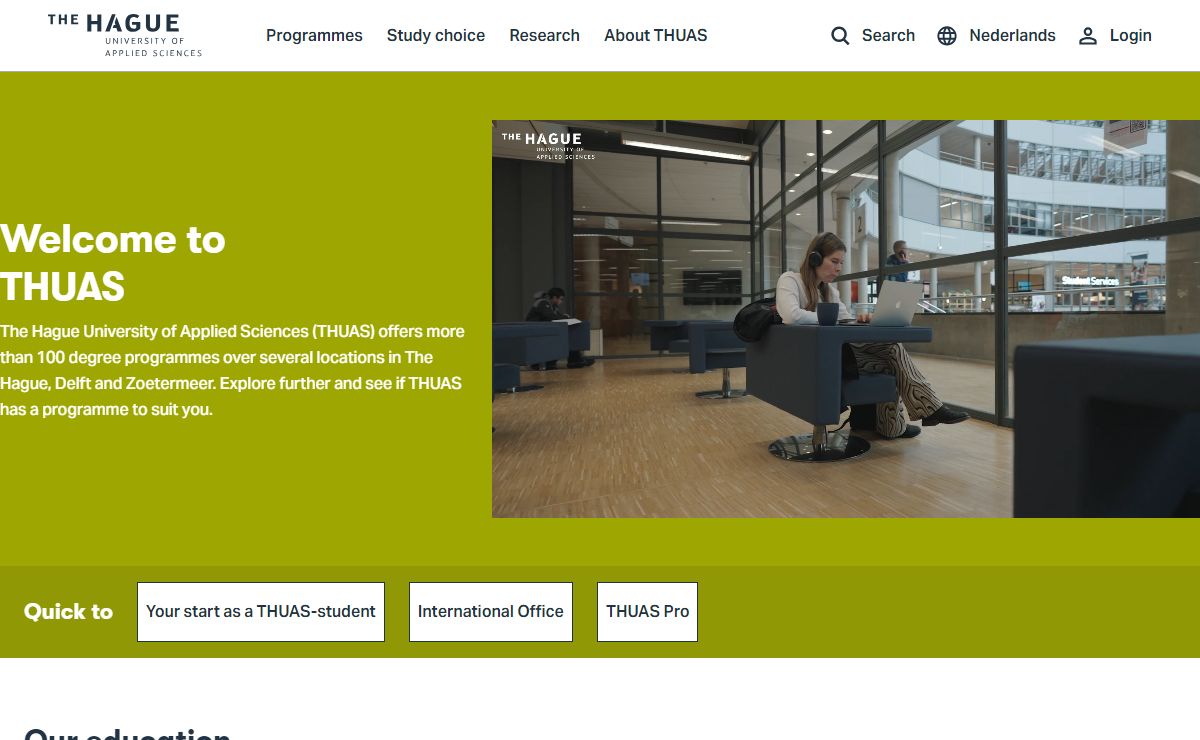Open the Research menu
This screenshot has width=1200, height=740.
(x=544, y=35)
